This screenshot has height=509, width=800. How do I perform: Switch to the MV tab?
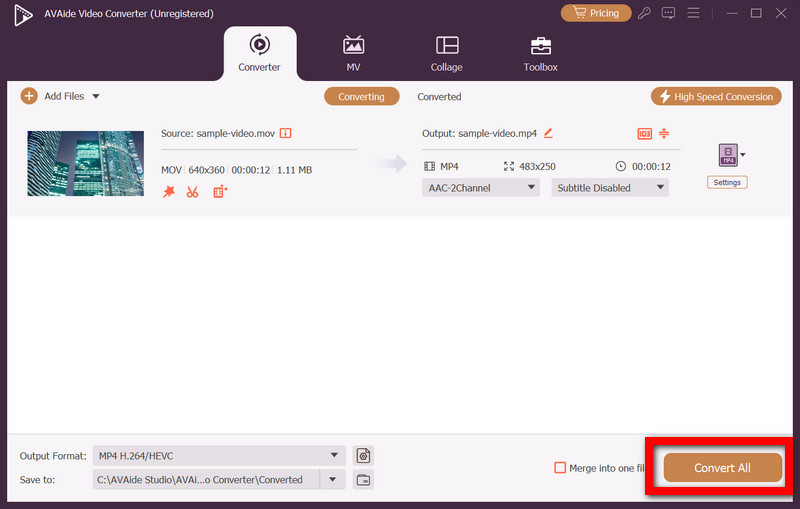click(x=353, y=54)
